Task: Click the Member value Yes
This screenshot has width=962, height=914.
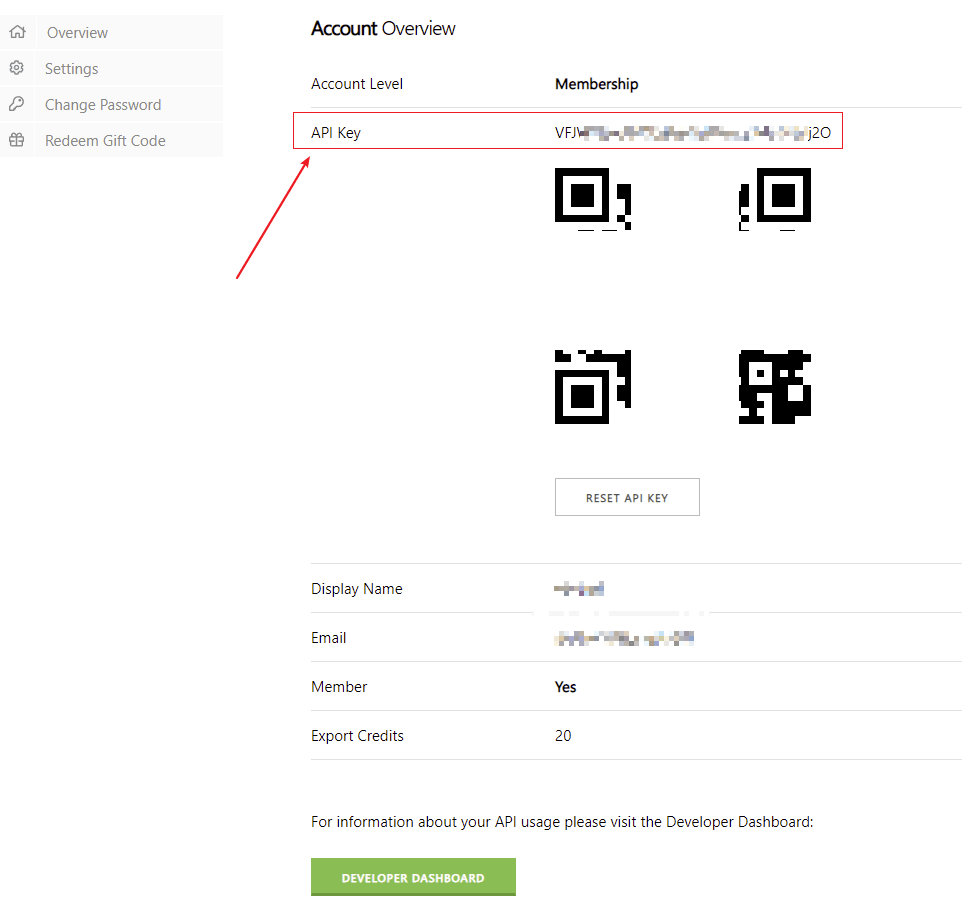Action: point(565,687)
